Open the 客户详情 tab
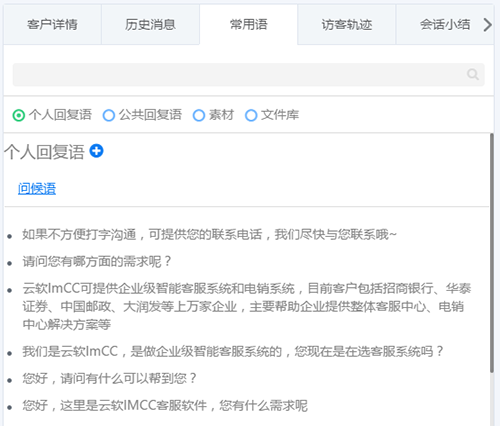 tap(52, 24)
